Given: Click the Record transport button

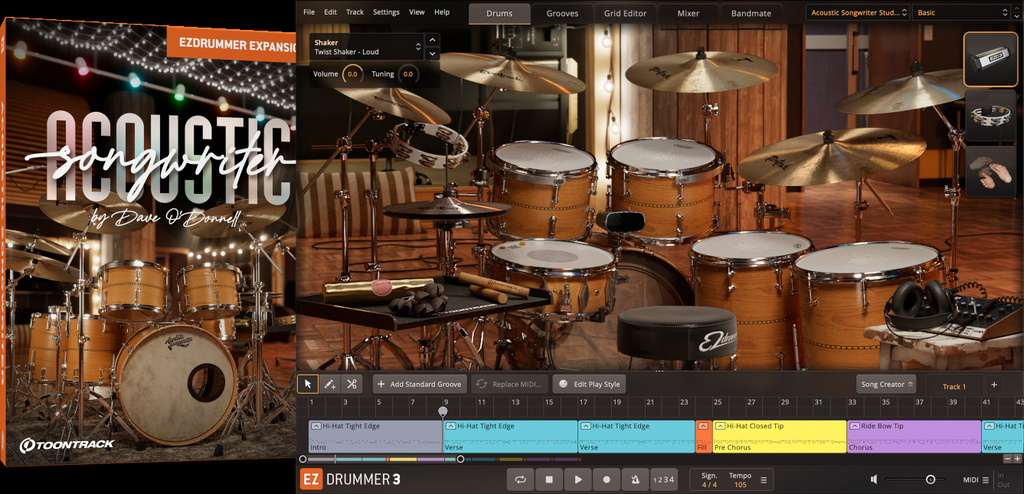Looking at the screenshot, I should click(x=607, y=480).
